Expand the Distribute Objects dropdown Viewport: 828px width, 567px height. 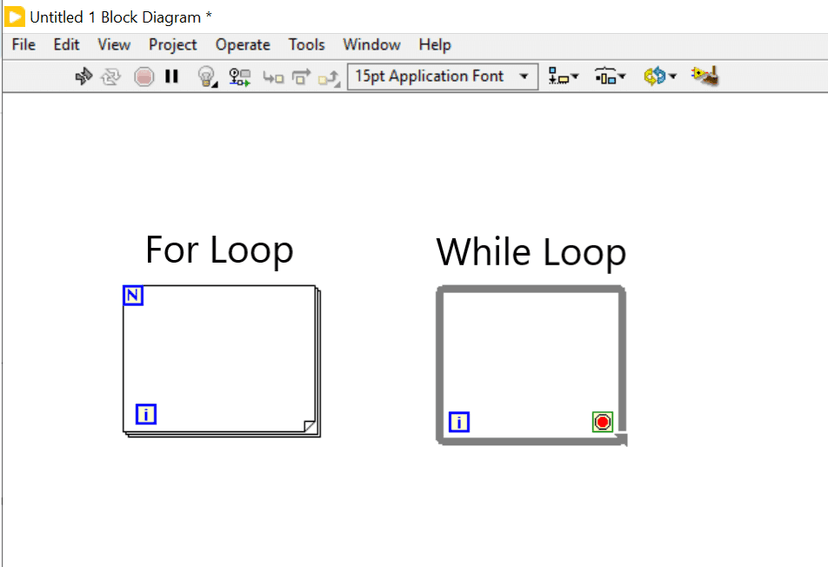click(609, 76)
